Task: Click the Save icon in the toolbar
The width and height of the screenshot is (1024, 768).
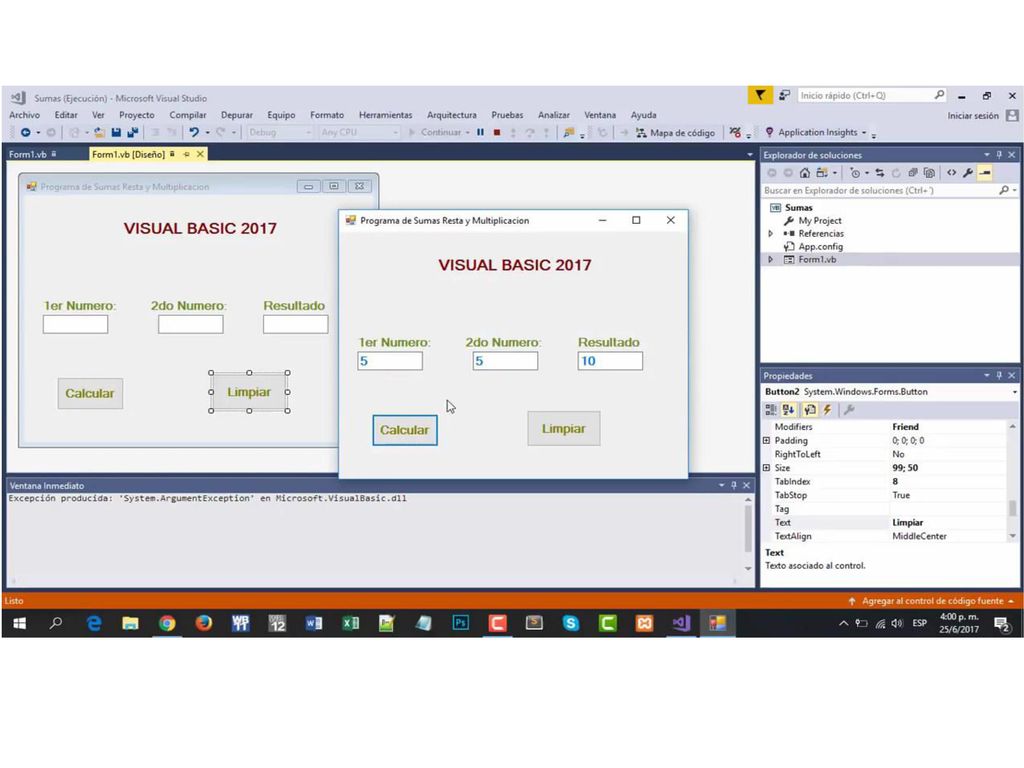Action: click(x=116, y=133)
